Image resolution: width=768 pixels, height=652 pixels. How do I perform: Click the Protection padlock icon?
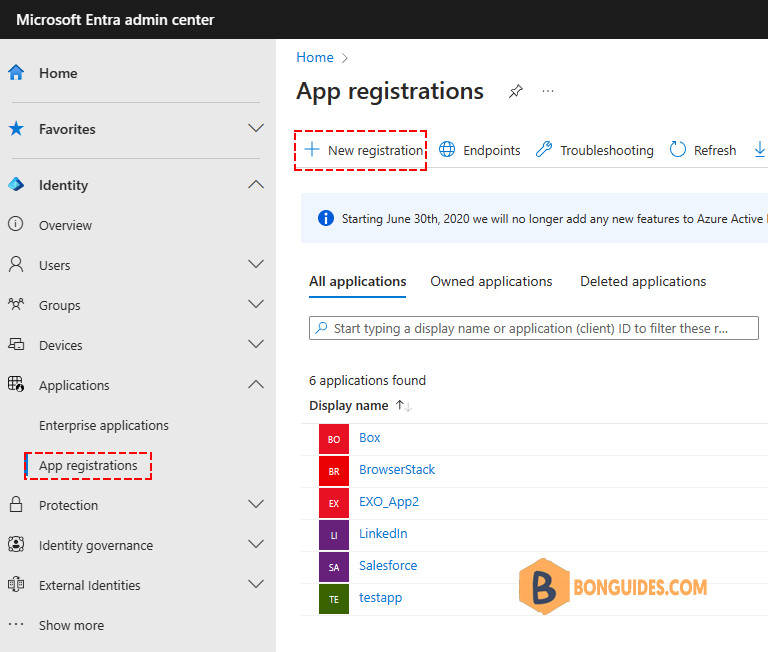tap(16, 504)
